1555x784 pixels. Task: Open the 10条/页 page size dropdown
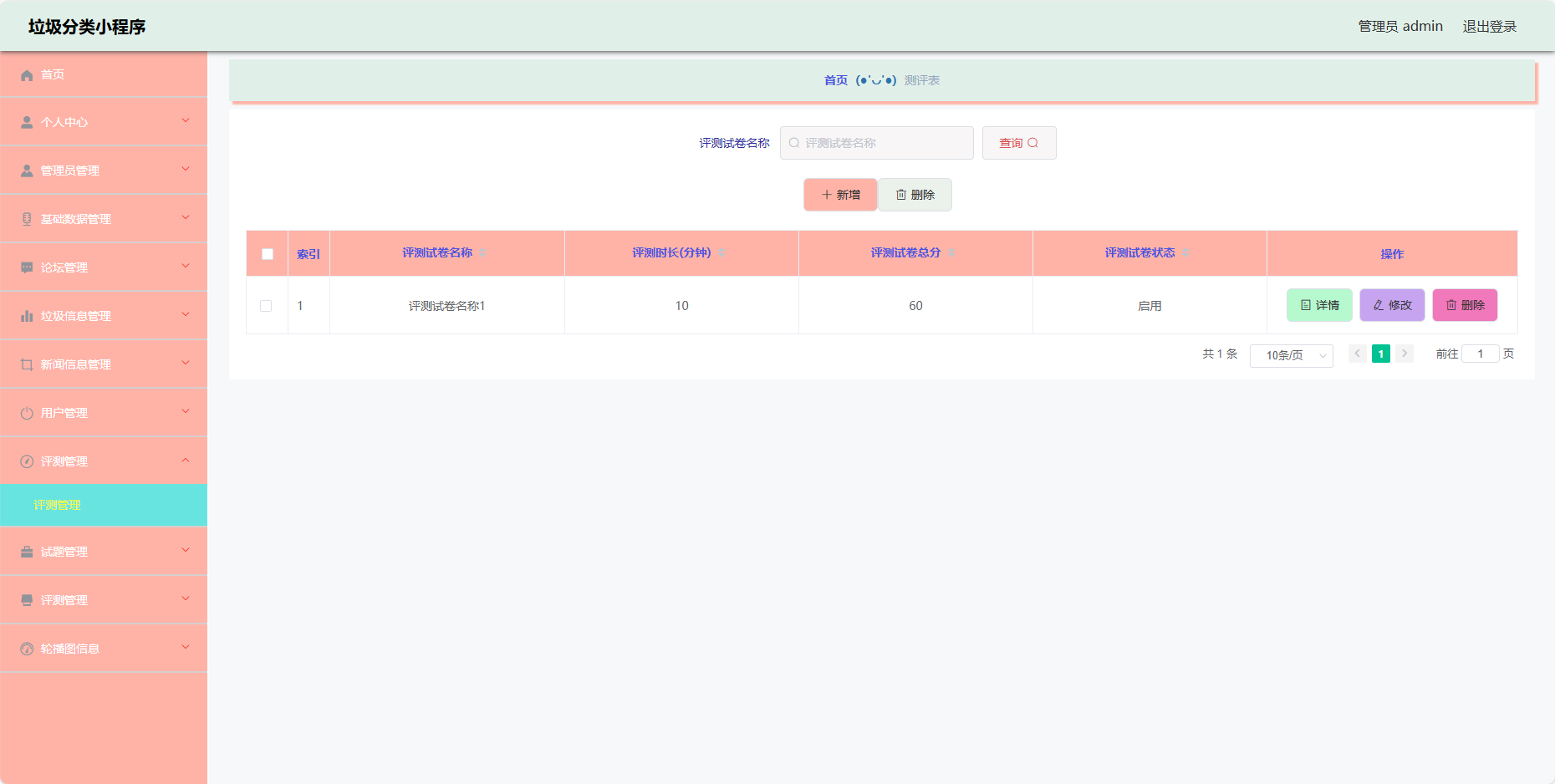(1291, 355)
